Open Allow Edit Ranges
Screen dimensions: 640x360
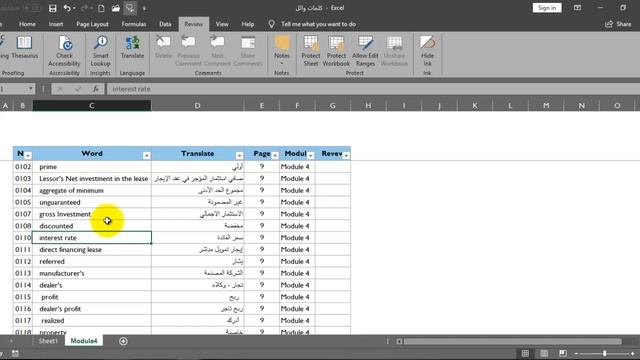365,51
